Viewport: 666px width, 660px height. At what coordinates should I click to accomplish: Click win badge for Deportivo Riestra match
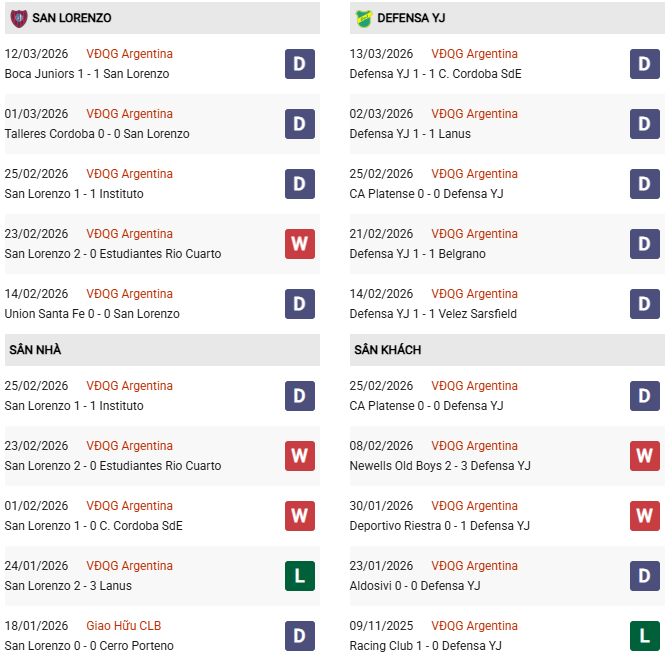[645, 516]
